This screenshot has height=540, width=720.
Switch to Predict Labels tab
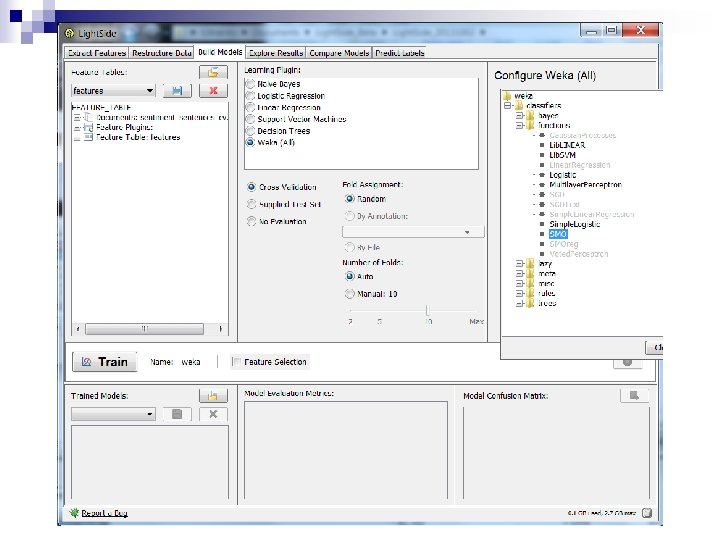399,53
